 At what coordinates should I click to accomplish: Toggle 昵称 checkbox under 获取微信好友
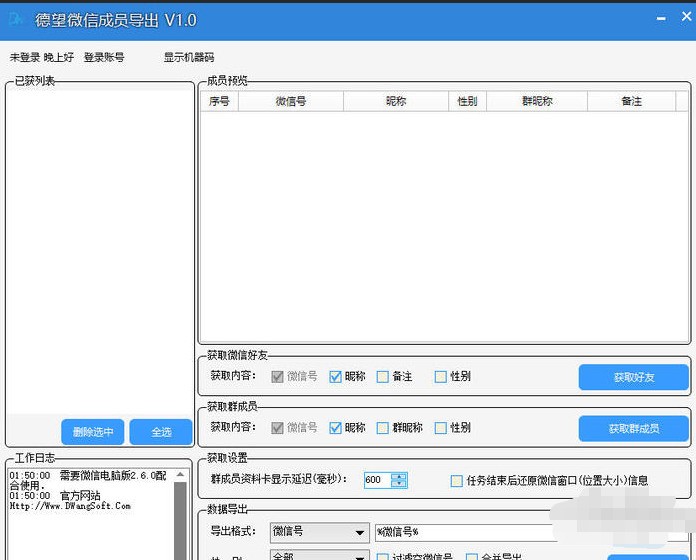(335, 377)
